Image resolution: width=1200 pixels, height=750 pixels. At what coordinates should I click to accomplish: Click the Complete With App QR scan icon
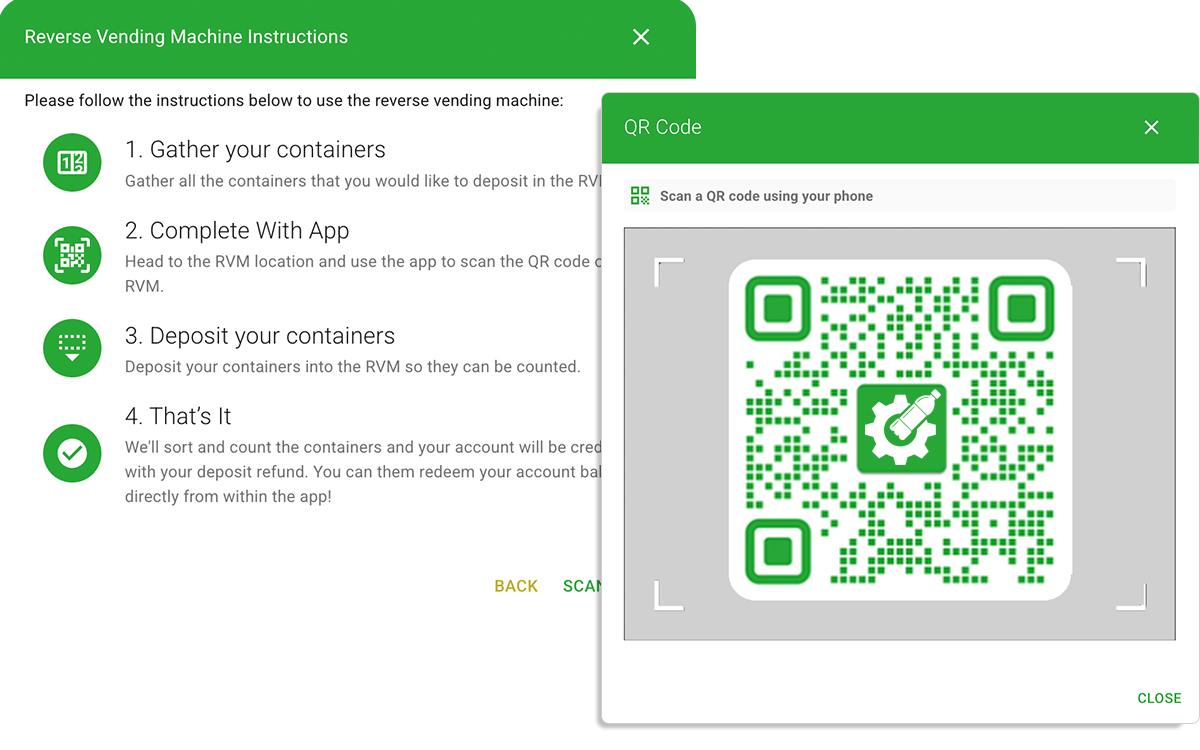pyautogui.click(x=72, y=256)
